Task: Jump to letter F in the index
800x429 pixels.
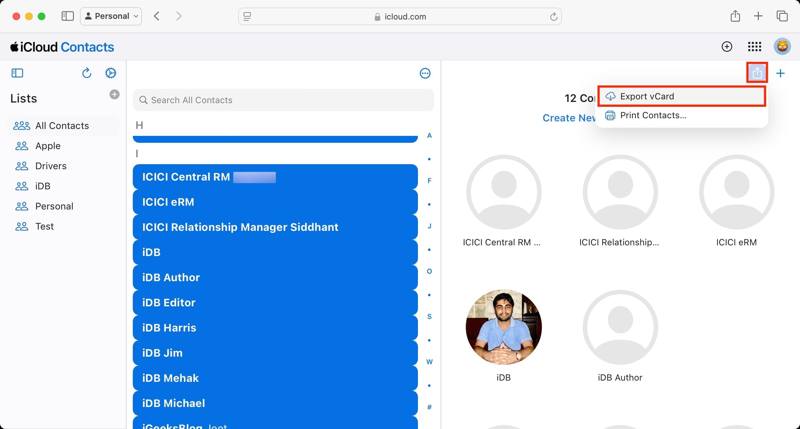Action: pyautogui.click(x=429, y=181)
